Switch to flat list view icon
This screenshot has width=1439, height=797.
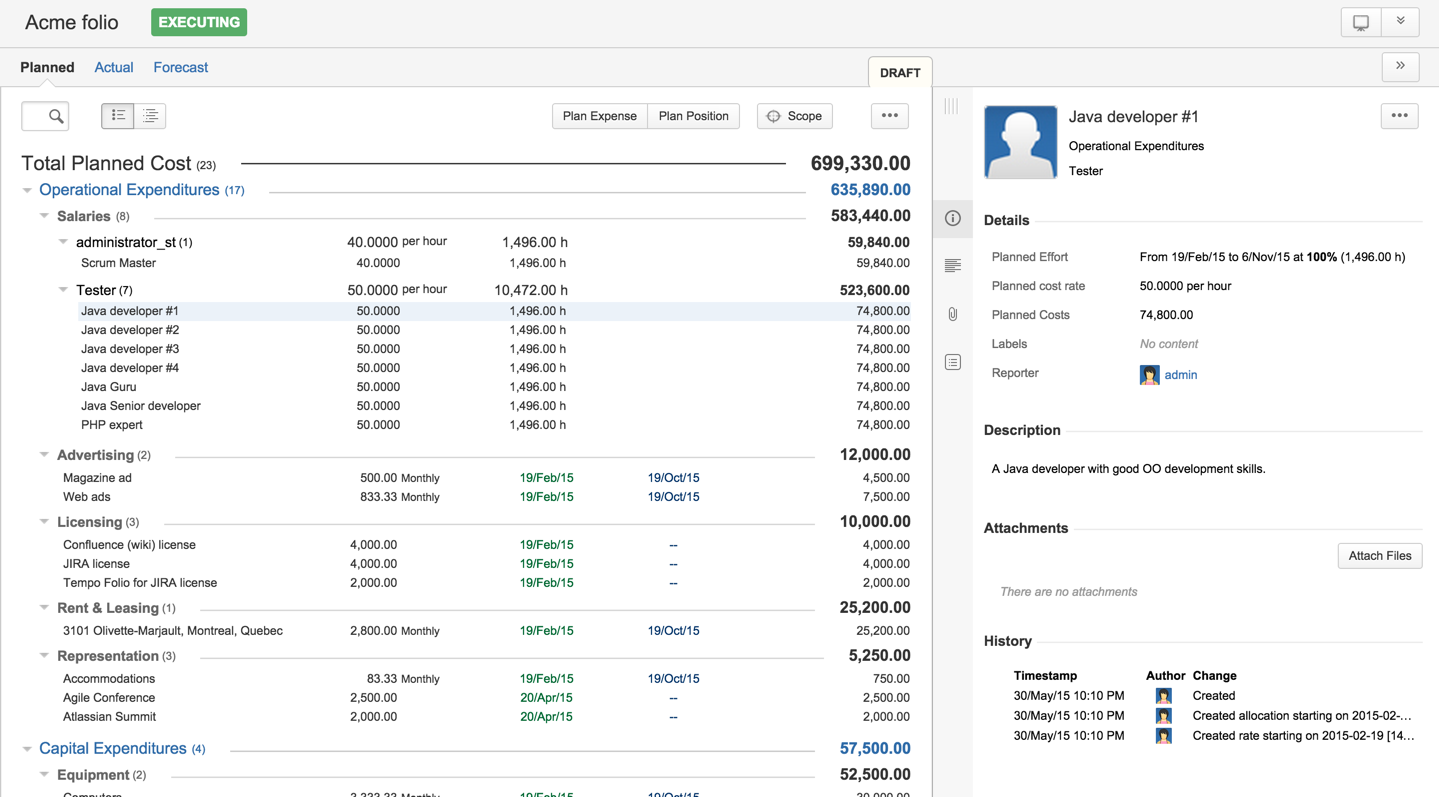[118, 116]
